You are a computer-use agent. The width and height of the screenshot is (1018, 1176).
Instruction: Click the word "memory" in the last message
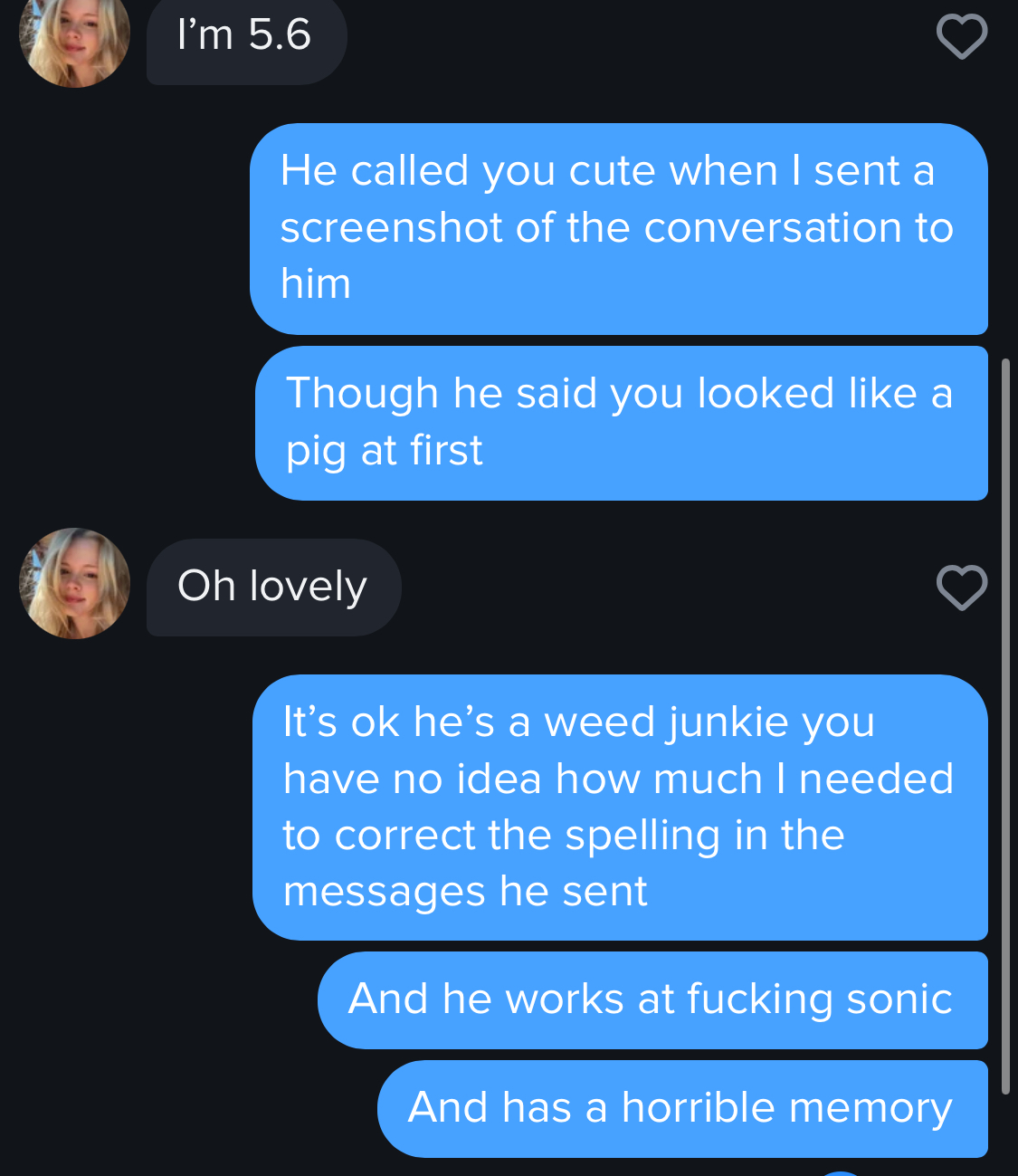[871, 1108]
